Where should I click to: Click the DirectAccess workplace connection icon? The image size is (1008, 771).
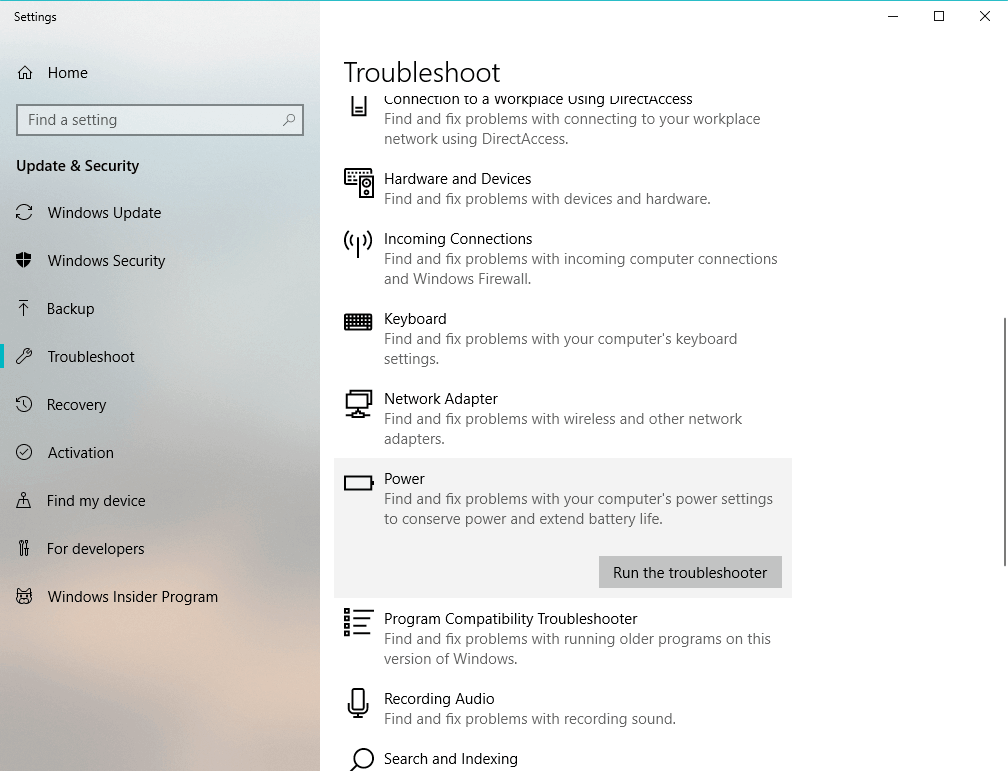(x=359, y=105)
